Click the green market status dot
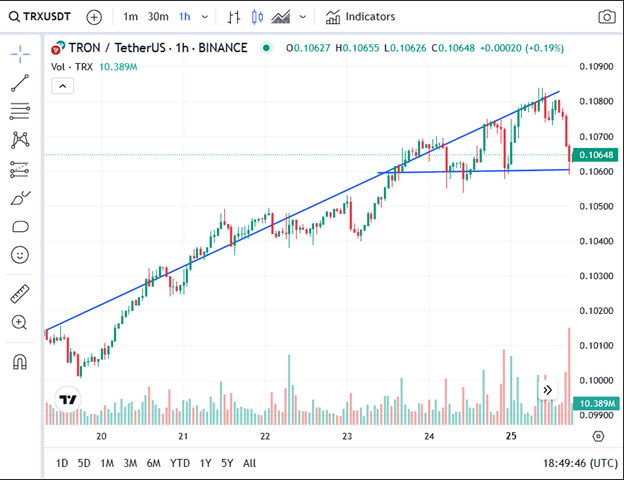The image size is (624, 480). [266, 48]
